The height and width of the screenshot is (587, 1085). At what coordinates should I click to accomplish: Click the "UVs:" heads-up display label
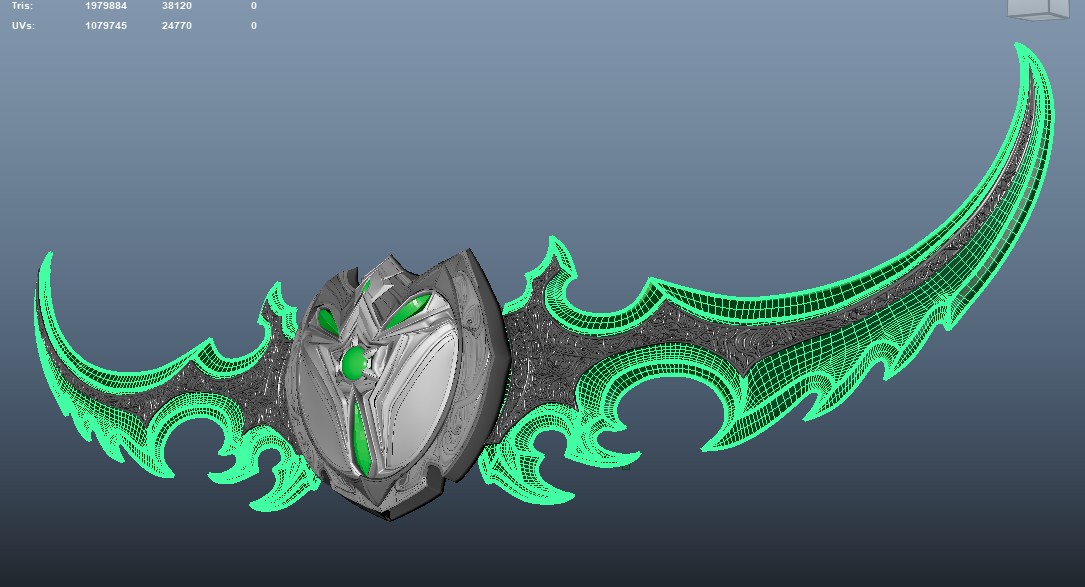point(23,26)
